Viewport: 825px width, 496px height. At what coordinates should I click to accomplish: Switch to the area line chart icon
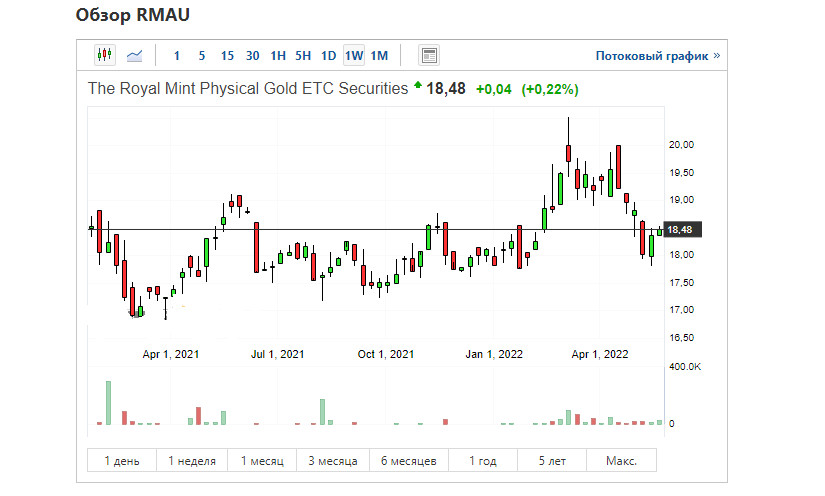click(x=134, y=55)
